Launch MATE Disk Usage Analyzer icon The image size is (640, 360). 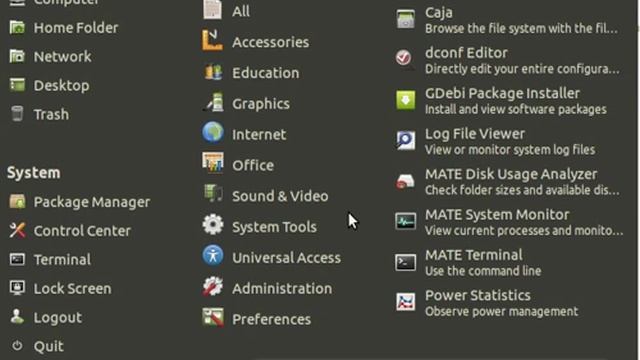click(405, 181)
